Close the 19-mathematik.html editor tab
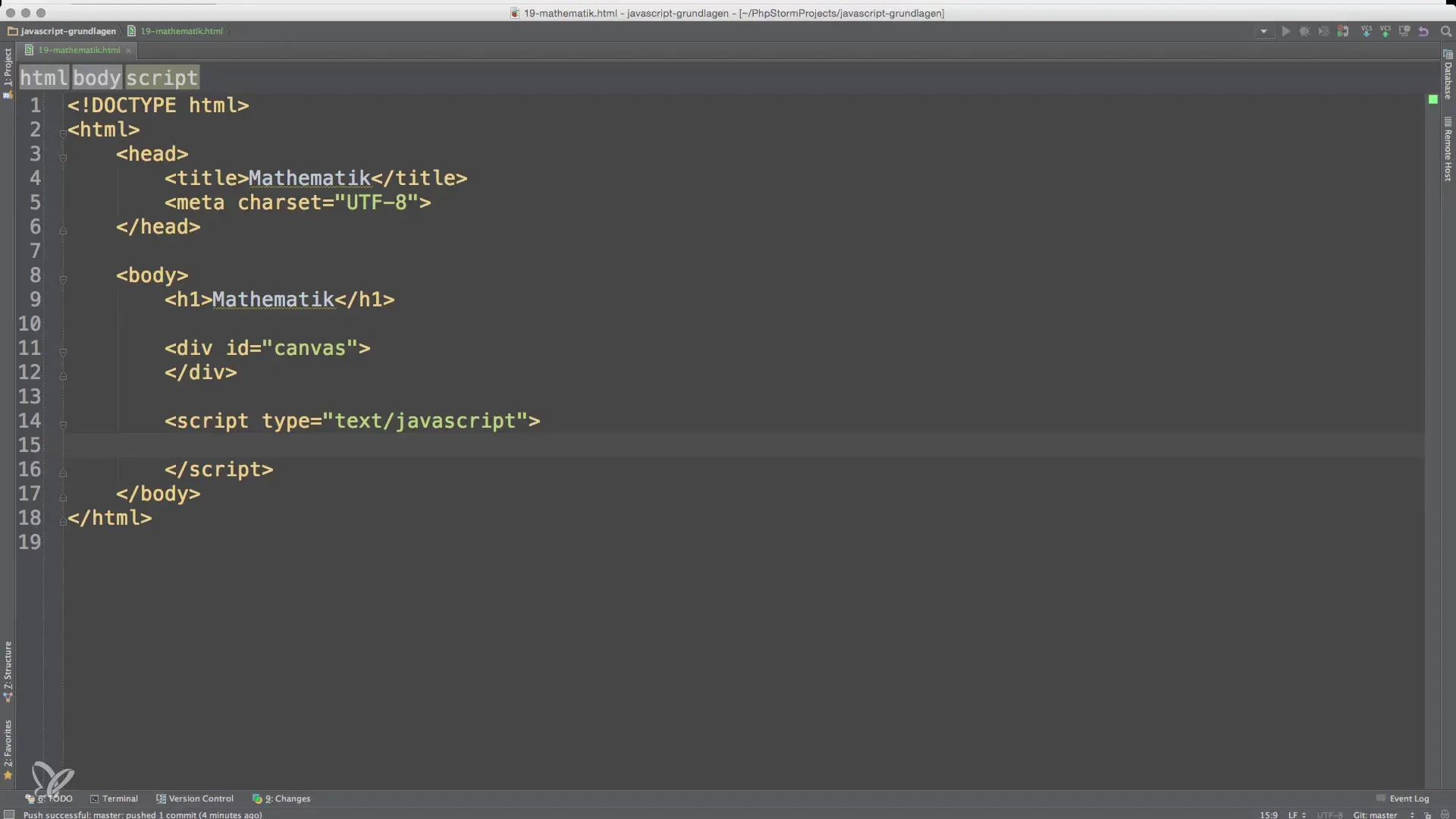The width and height of the screenshot is (1456, 819). (128, 51)
